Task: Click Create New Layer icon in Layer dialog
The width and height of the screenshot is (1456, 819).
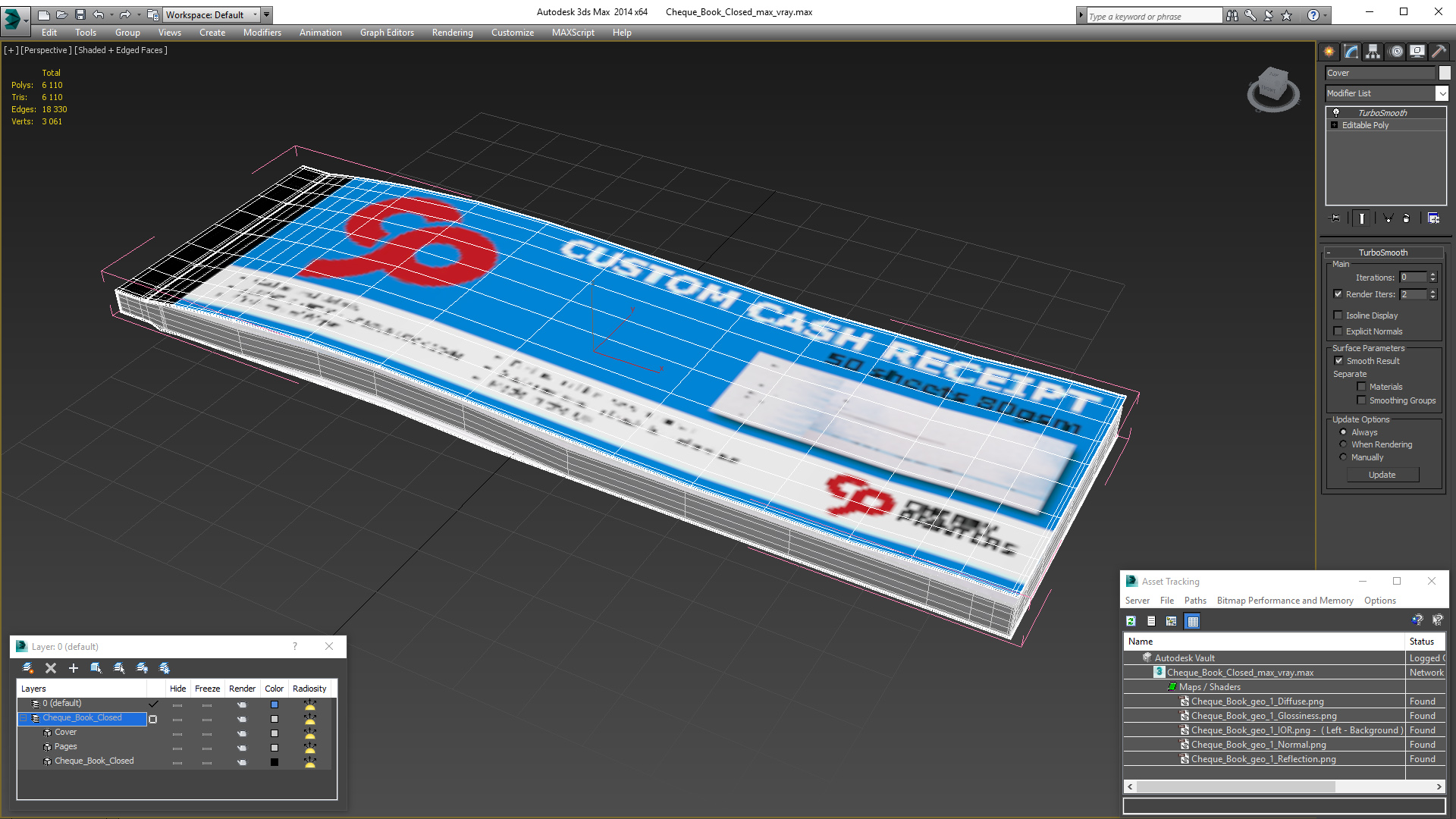Action: point(28,668)
